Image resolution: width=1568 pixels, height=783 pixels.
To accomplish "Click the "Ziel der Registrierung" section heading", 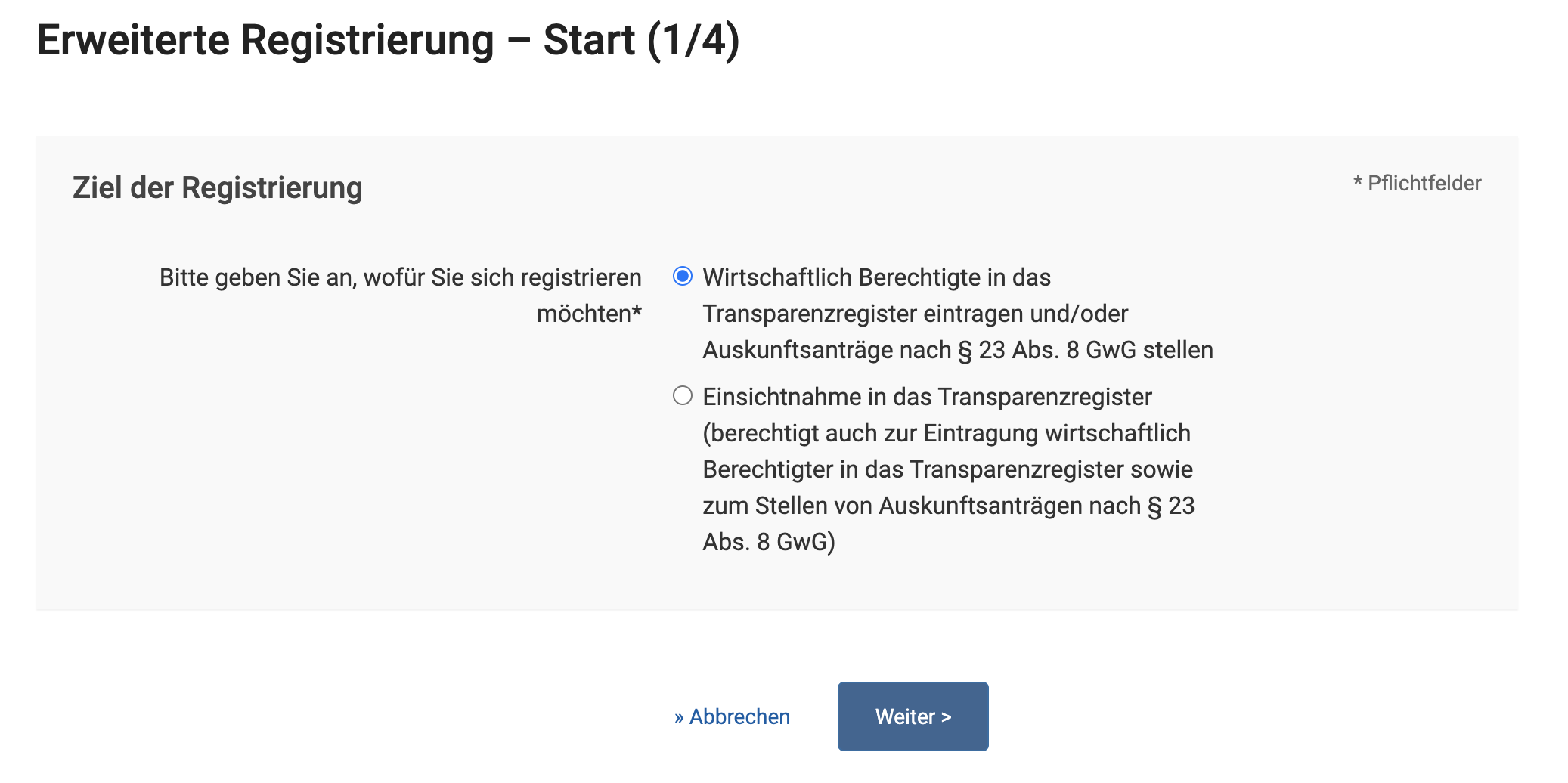I will (x=218, y=187).
